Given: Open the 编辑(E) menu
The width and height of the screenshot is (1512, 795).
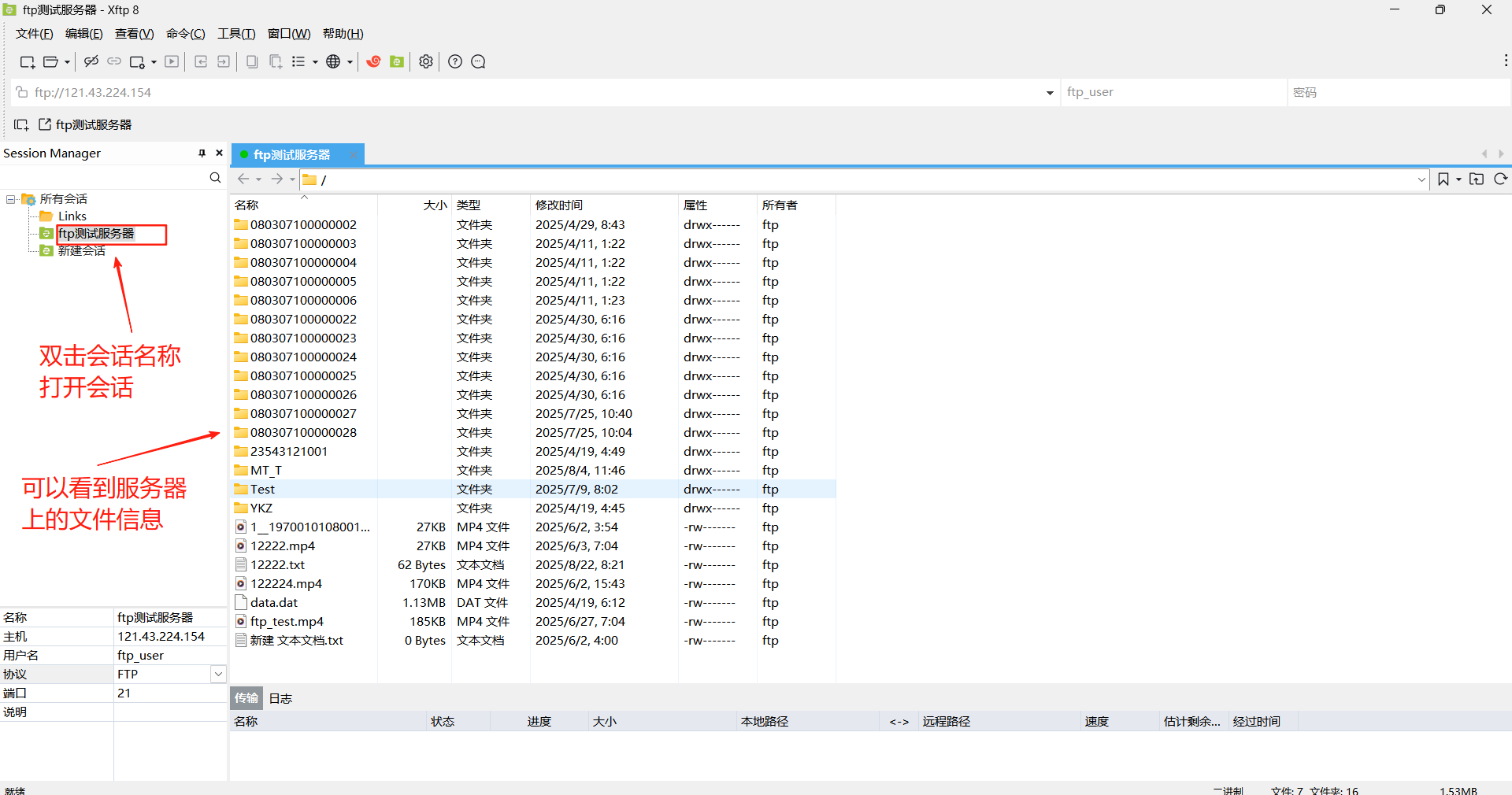Looking at the screenshot, I should point(84,34).
